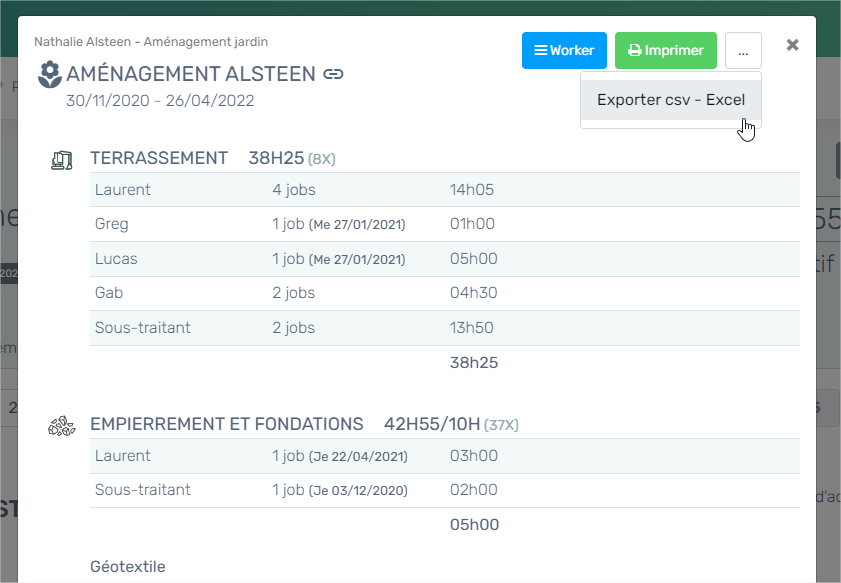The image size is (841, 583).
Task: Toggle the three-dots more options dropdown
Action: point(743,51)
